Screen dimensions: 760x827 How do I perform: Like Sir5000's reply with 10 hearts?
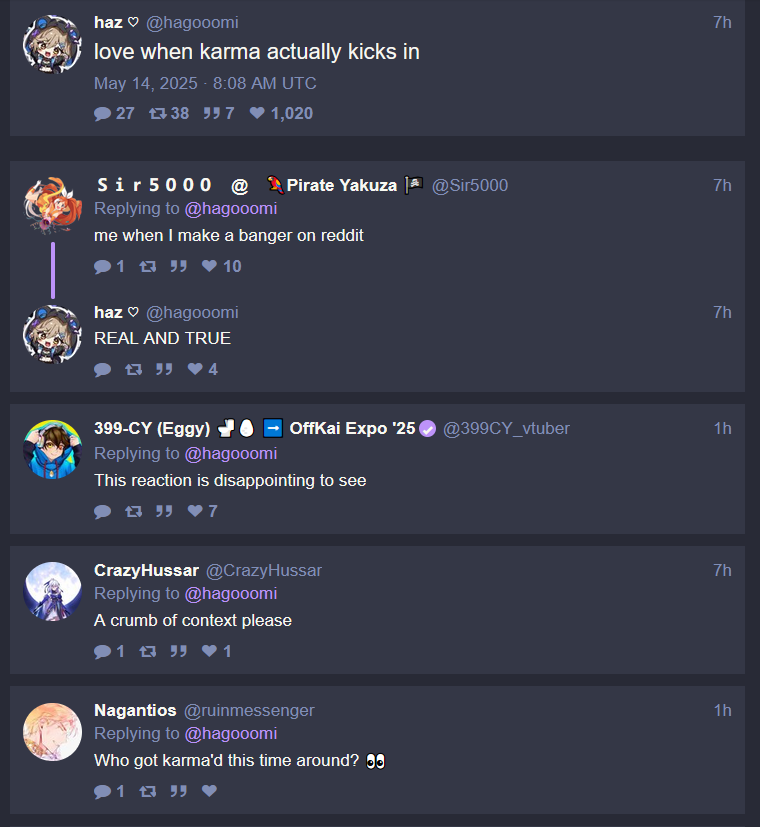209,266
